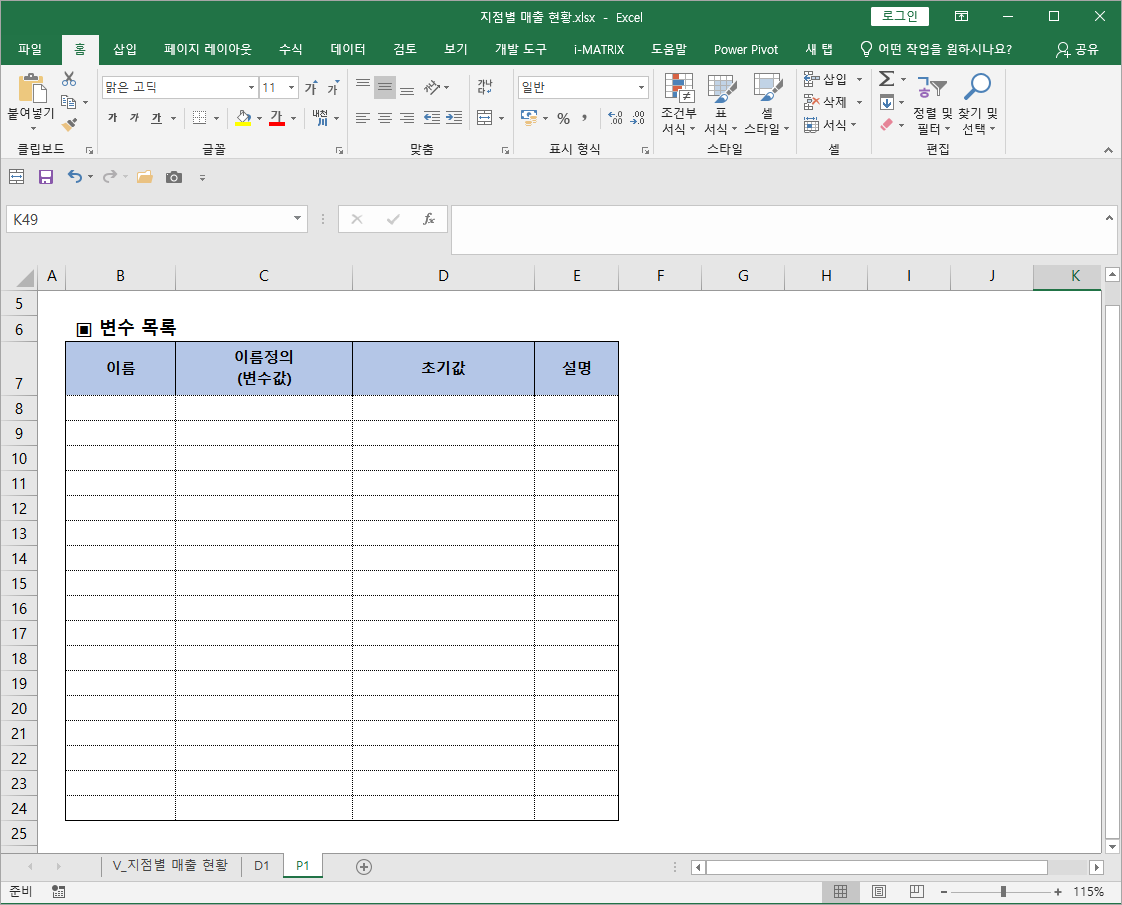The width and height of the screenshot is (1122, 905).
Task: Click the 로그인 (Sign in) button
Action: tap(900, 16)
